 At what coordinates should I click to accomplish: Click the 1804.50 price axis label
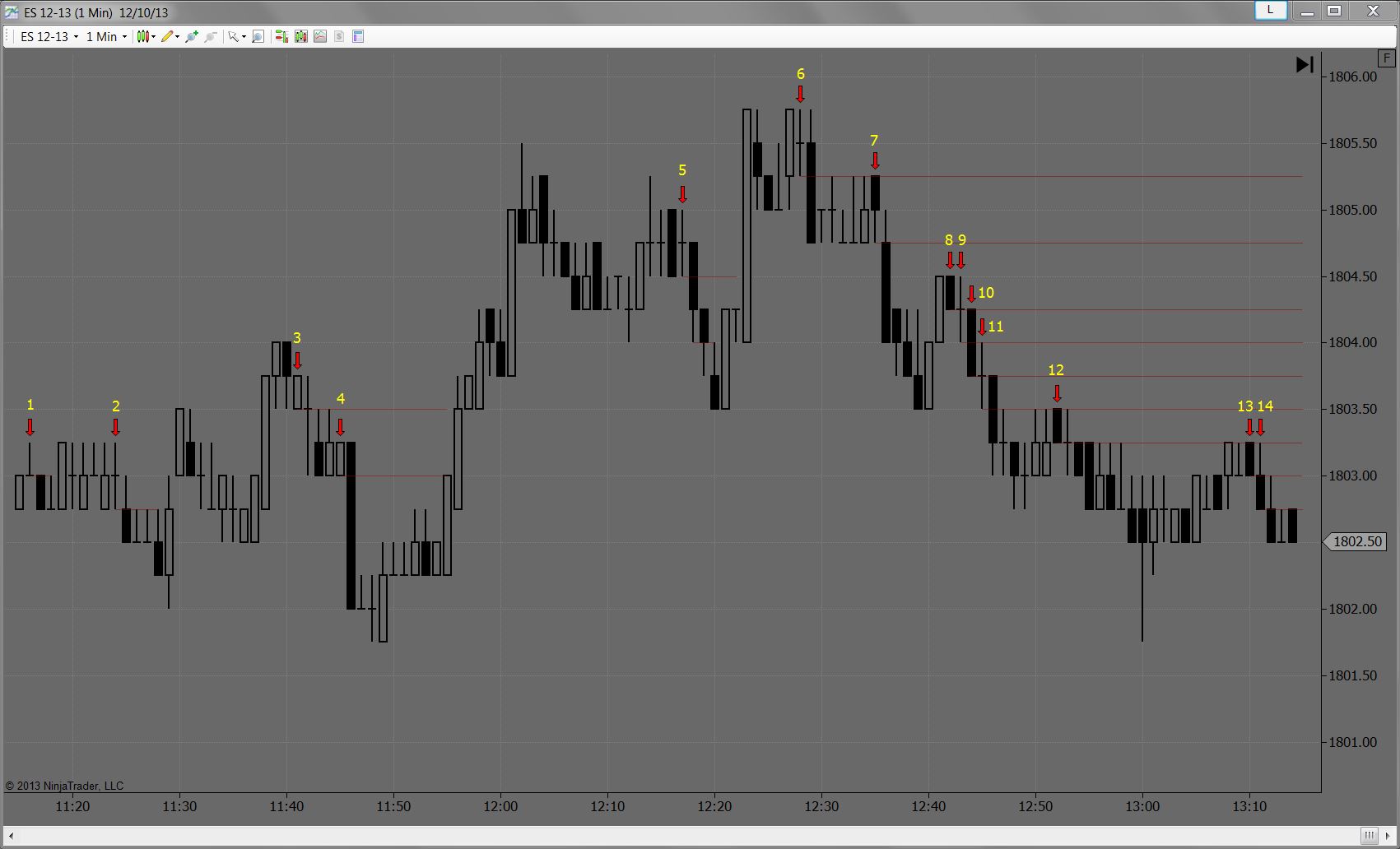click(1352, 277)
